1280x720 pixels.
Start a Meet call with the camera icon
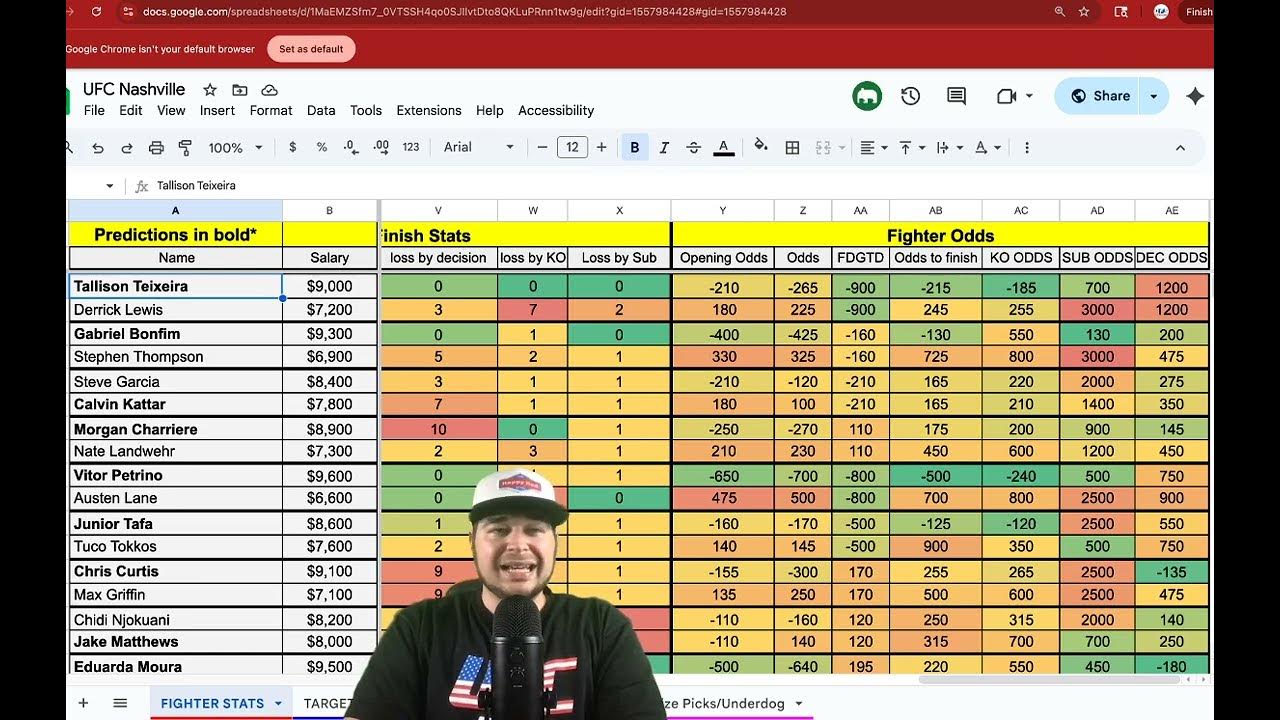pyautogui.click(x=1006, y=96)
